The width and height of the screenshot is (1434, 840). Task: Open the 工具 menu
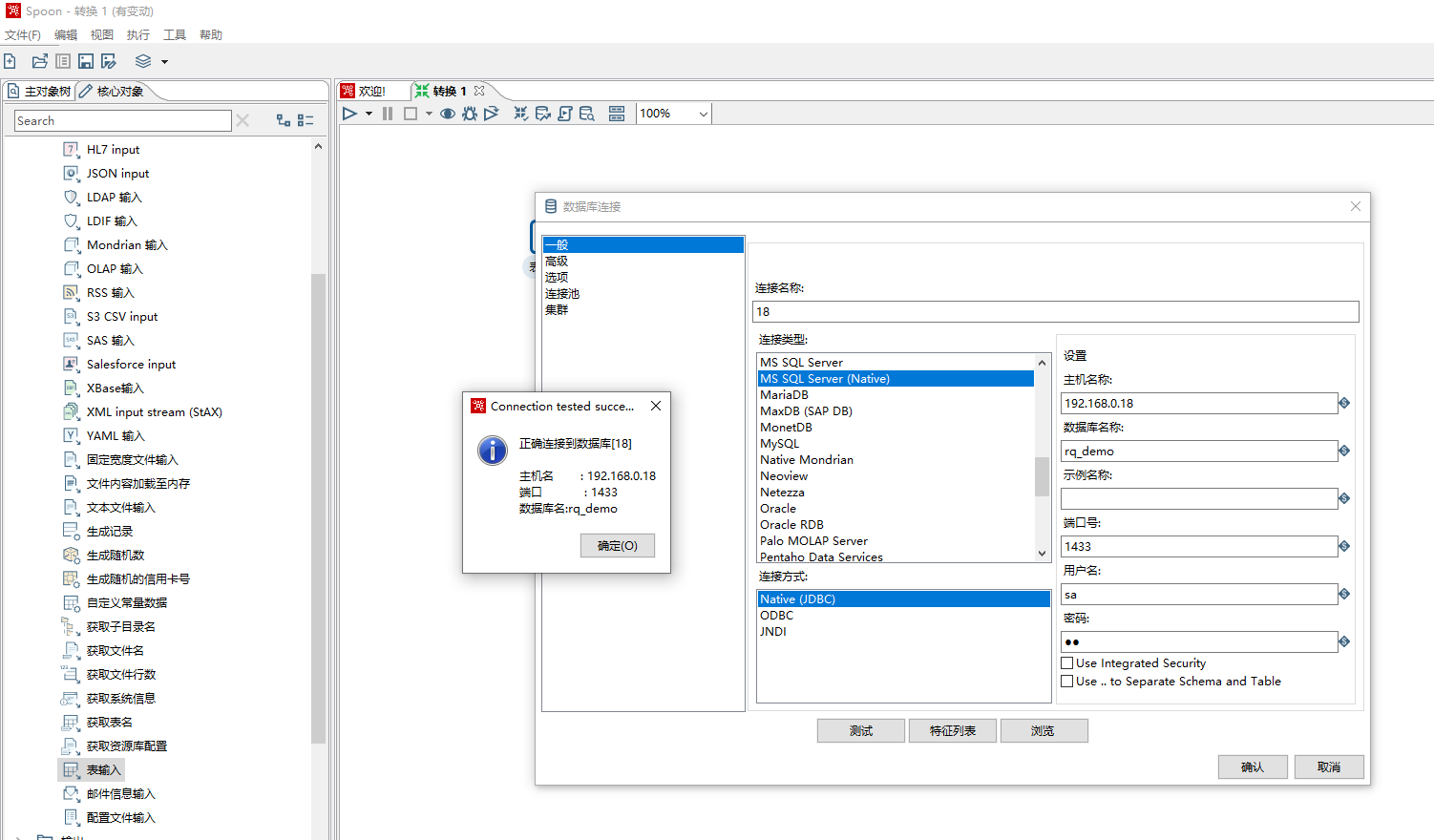(174, 34)
